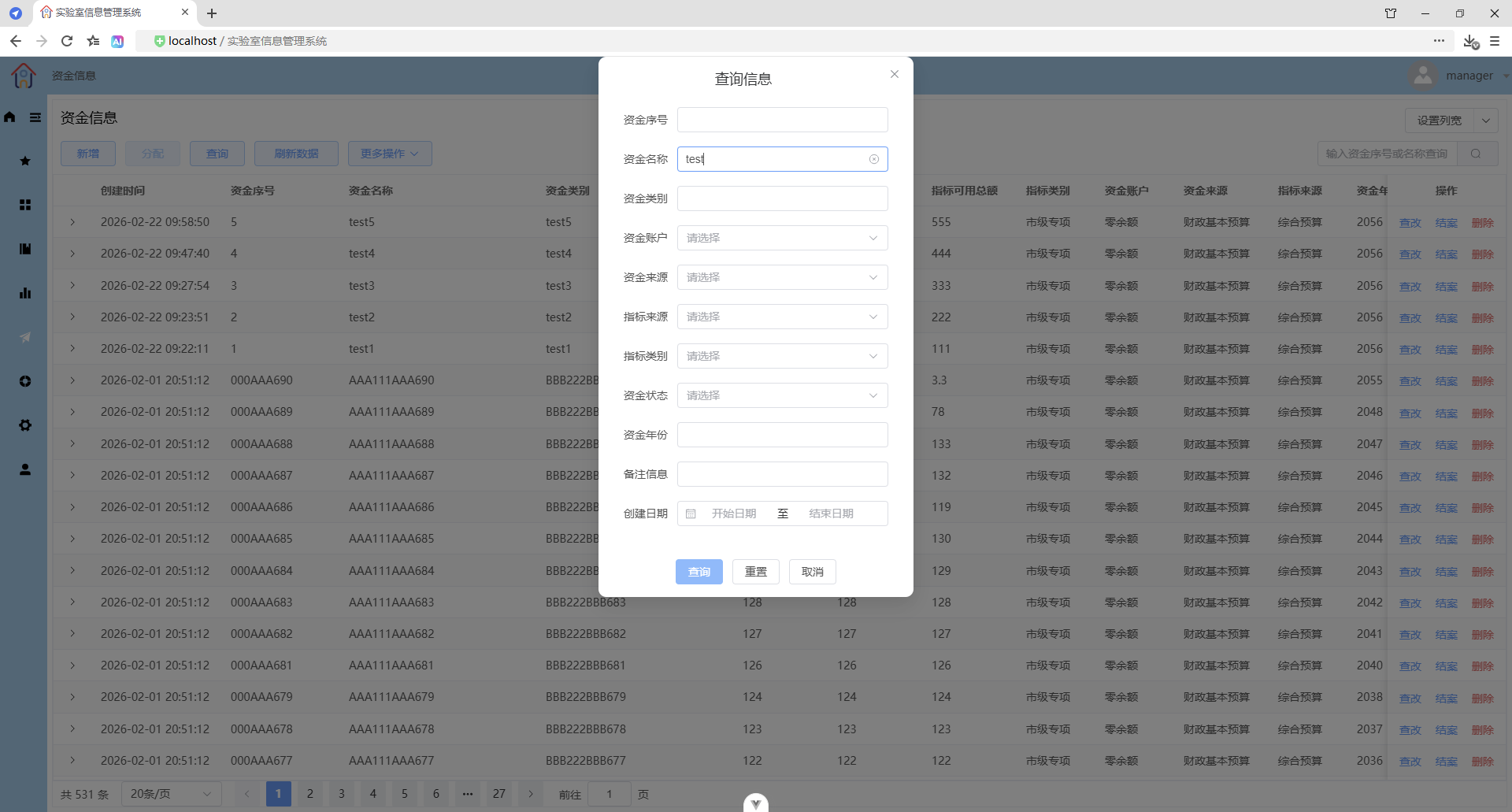Image resolution: width=1512 pixels, height=812 pixels.
Task: Open the circle plus icon in the sidebar
Action: tap(25, 381)
